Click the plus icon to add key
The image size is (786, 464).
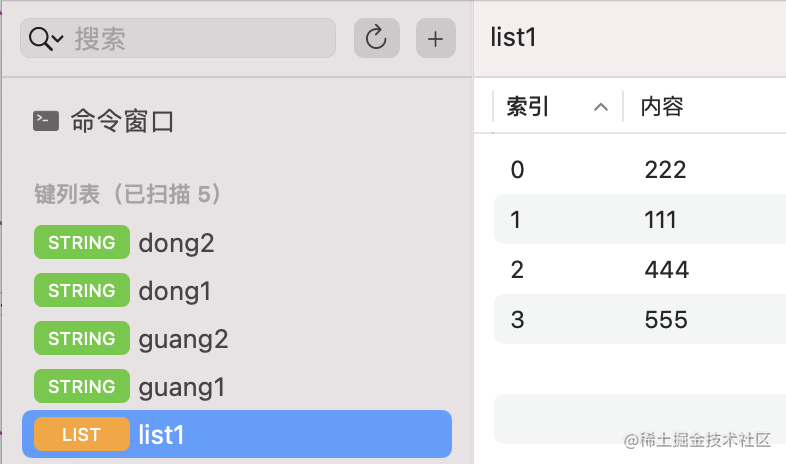[x=435, y=39]
